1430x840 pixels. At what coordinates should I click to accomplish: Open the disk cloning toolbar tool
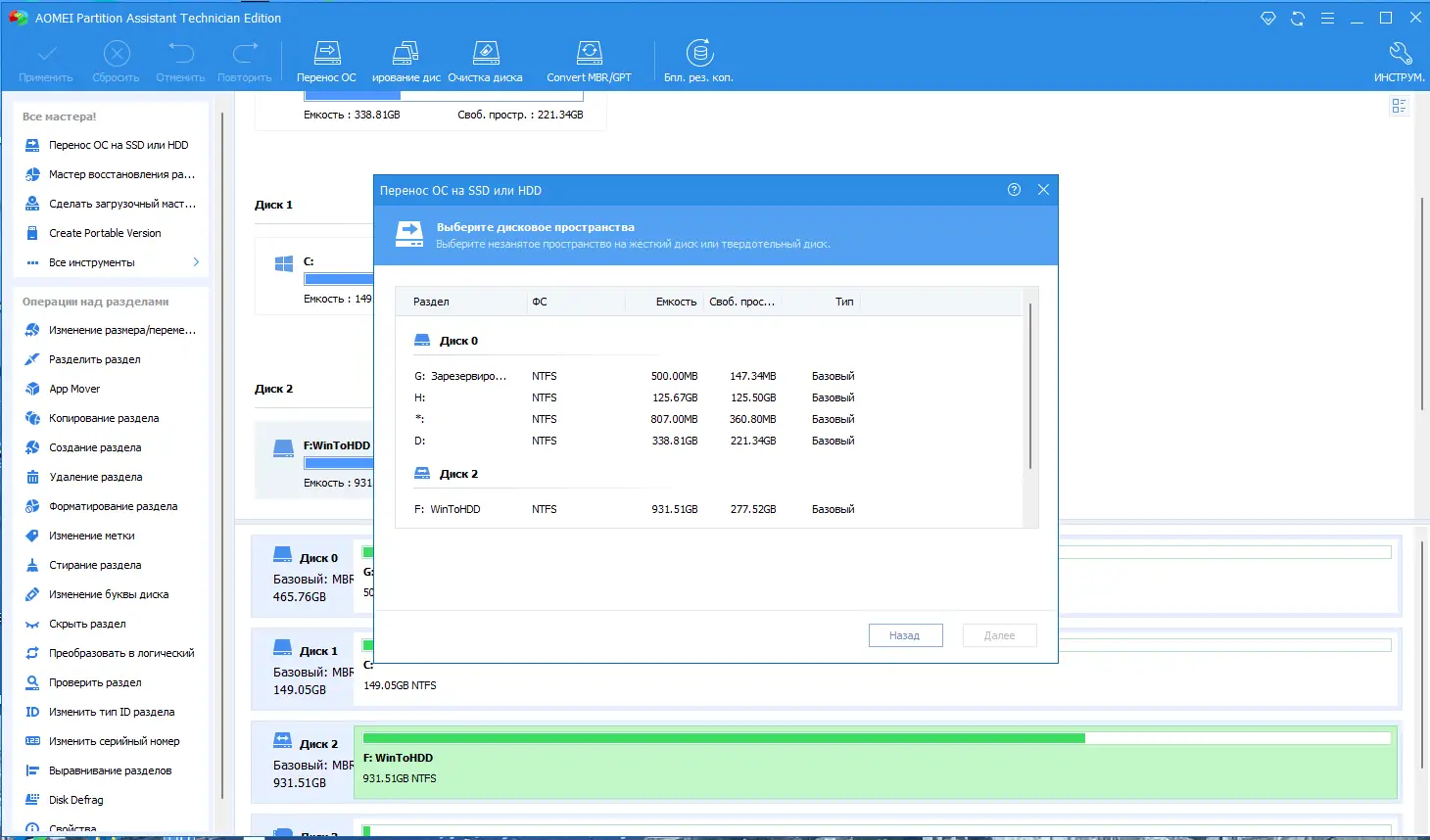click(x=406, y=62)
